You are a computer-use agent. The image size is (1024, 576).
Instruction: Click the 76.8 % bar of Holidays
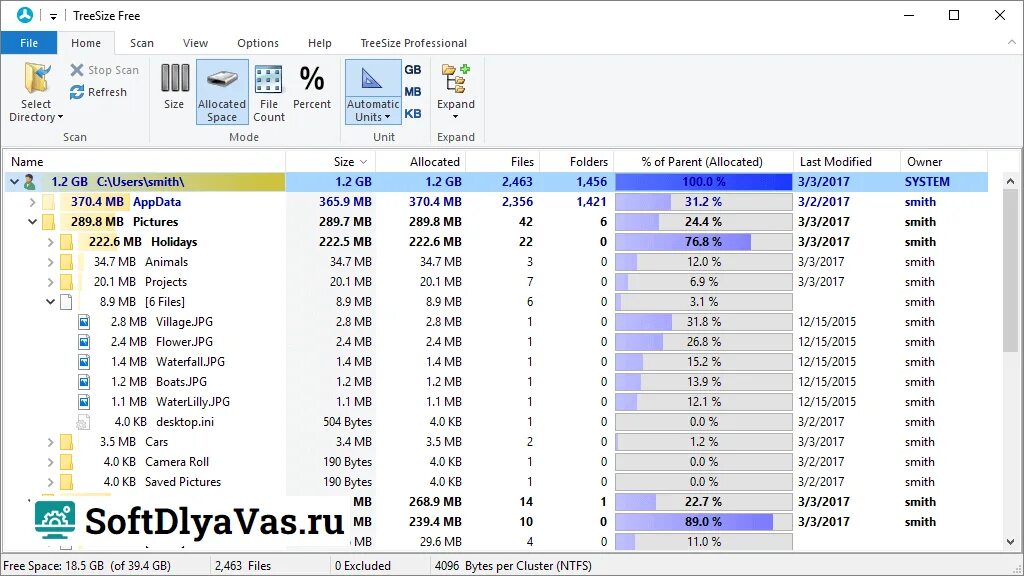(703, 242)
